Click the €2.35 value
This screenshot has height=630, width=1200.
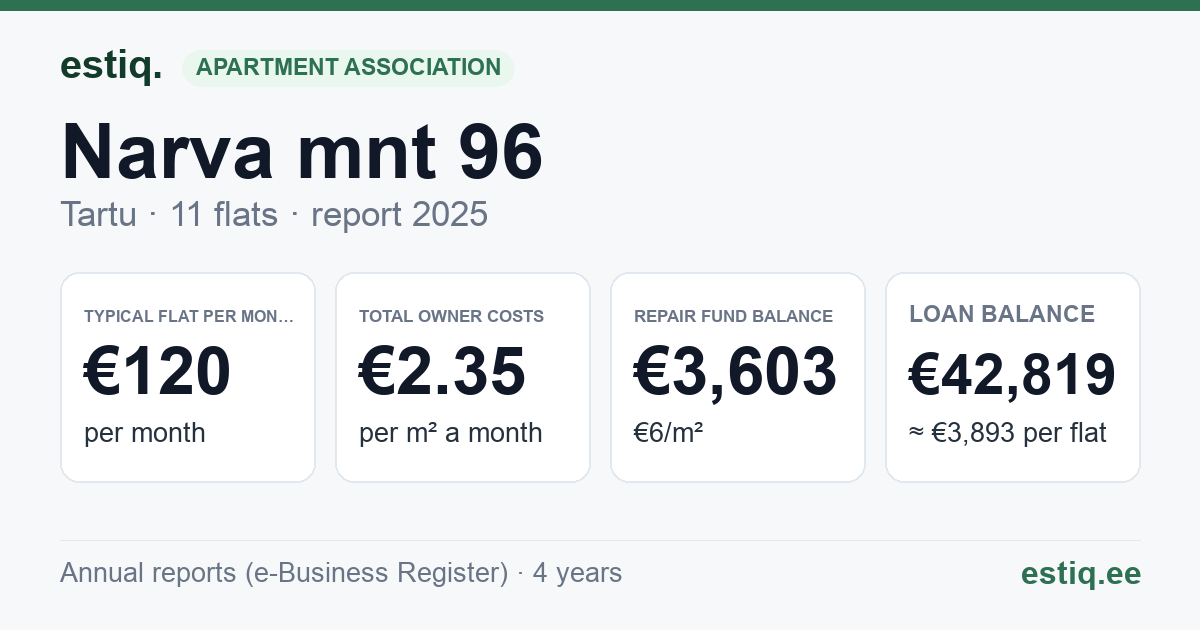click(442, 371)
